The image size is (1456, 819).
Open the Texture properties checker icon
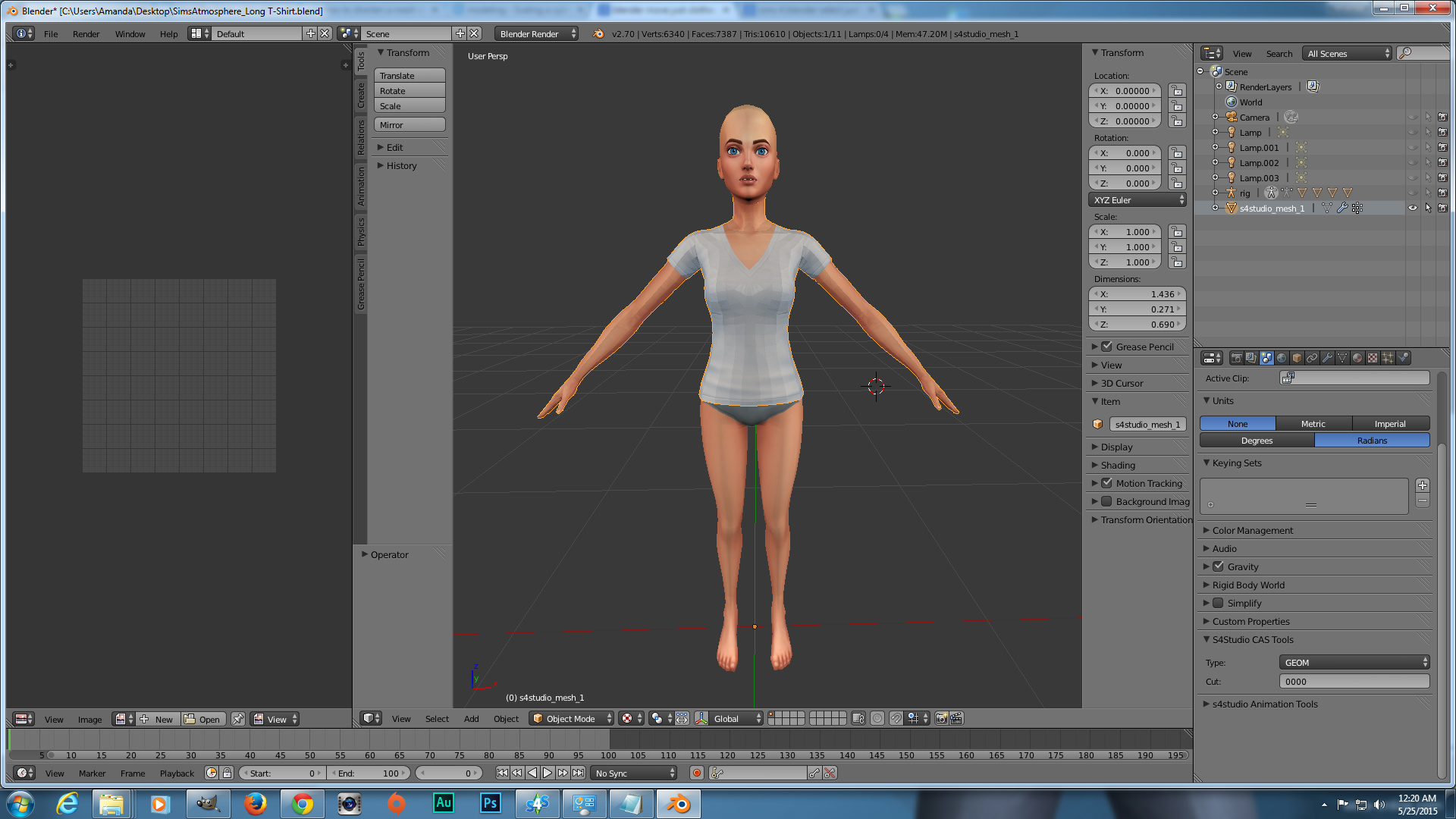tap(1373, 358)
